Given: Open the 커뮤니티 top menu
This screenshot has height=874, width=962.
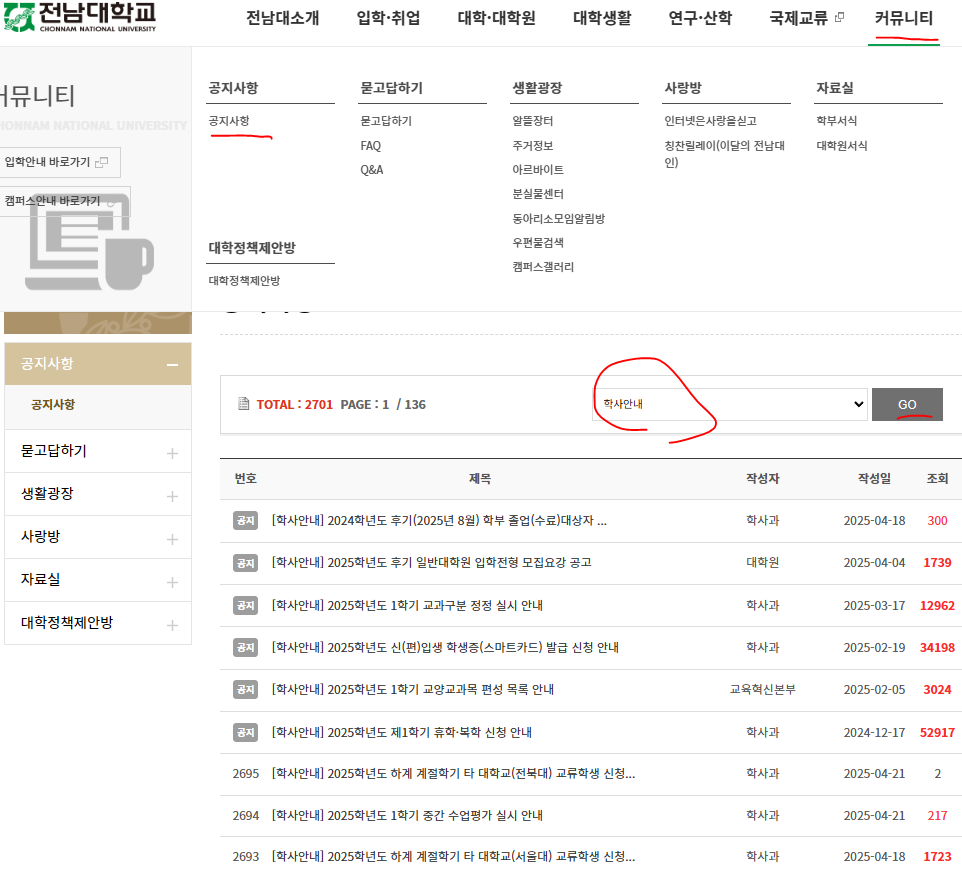Looking at the screenshot, I should point(903,18).
